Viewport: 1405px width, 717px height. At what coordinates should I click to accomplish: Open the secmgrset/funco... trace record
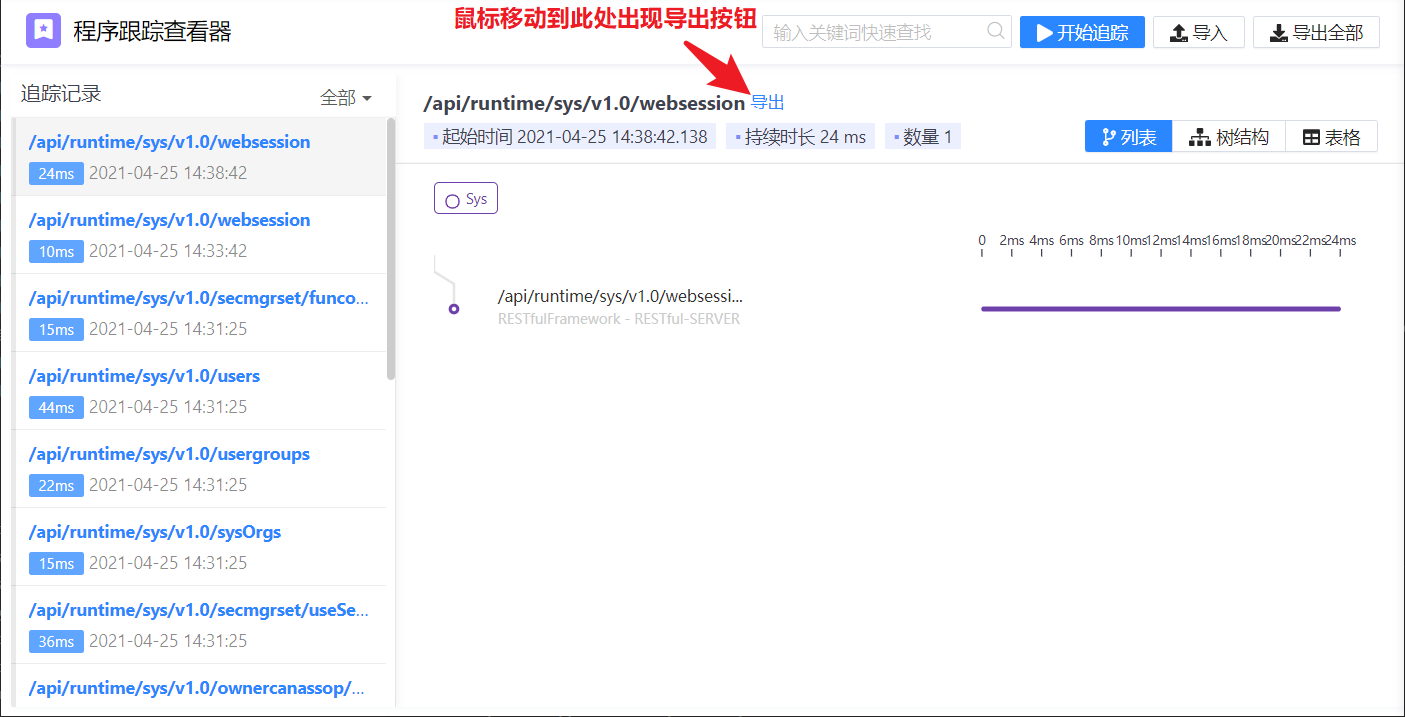click(199, 313)
